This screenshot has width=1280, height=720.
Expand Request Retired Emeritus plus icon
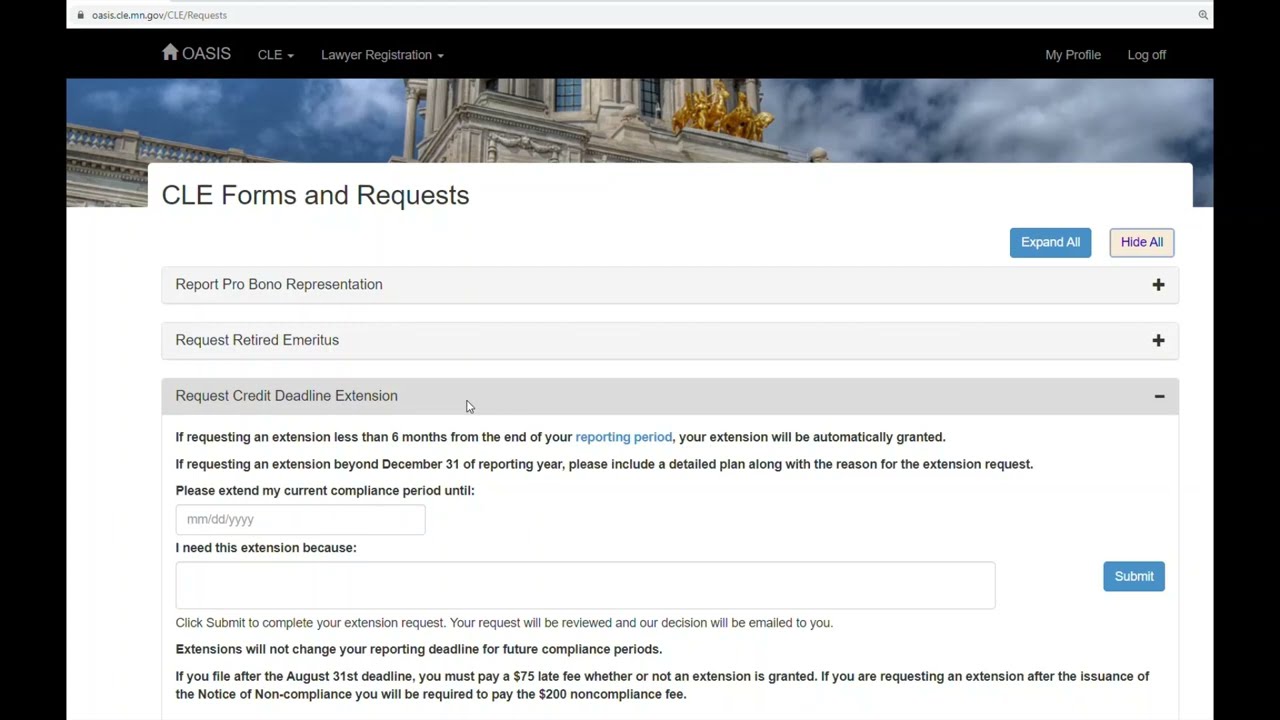[1158, 341]
